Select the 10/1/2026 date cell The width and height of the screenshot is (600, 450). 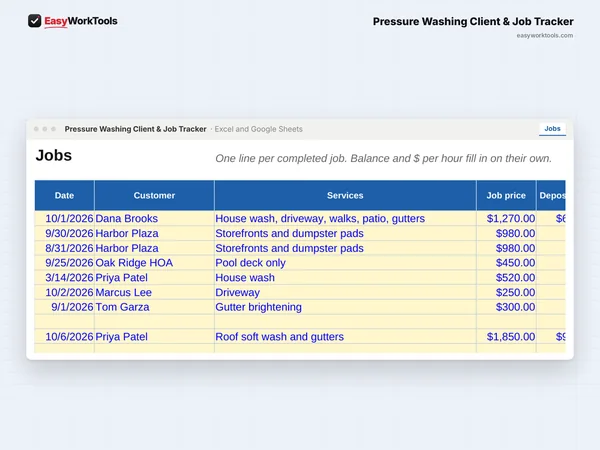64,218
